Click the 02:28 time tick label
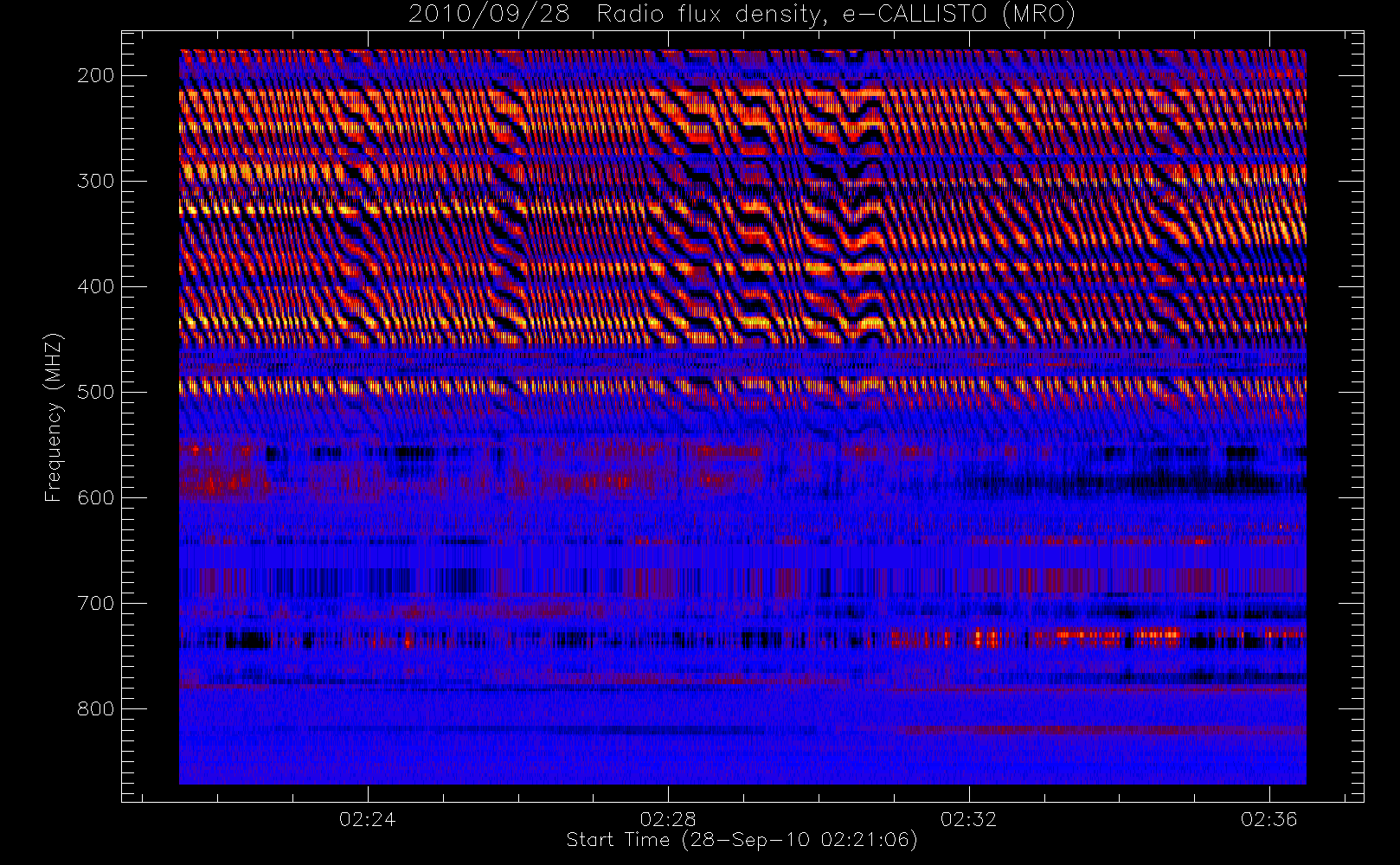 pos(668,819)
